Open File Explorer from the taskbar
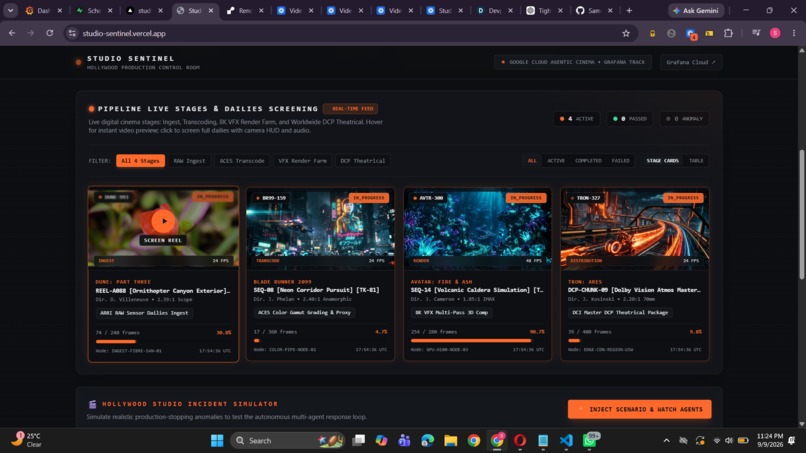 [451, 441]
